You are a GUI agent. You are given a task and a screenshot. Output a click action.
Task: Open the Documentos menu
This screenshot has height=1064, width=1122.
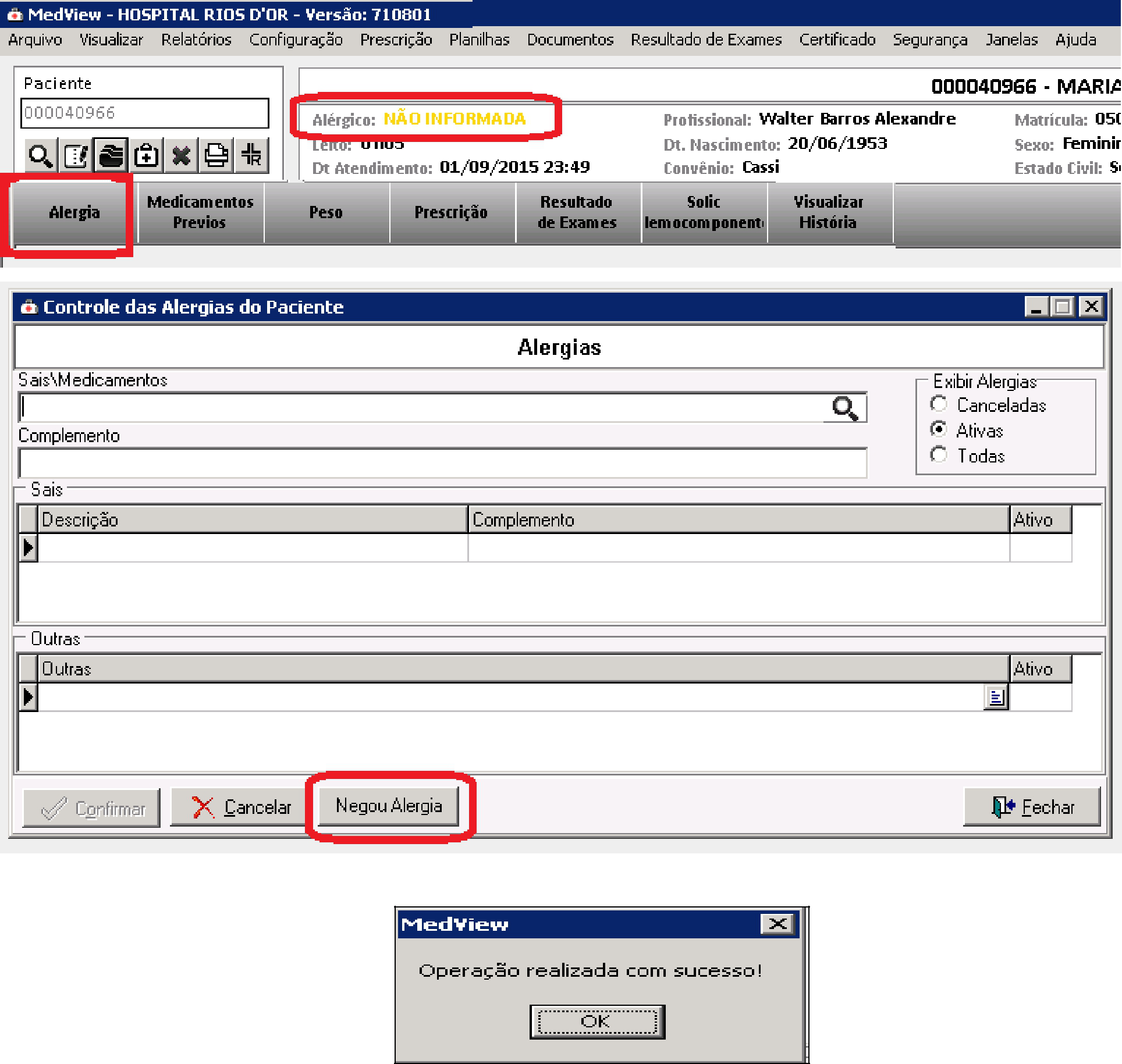(570, 40)
